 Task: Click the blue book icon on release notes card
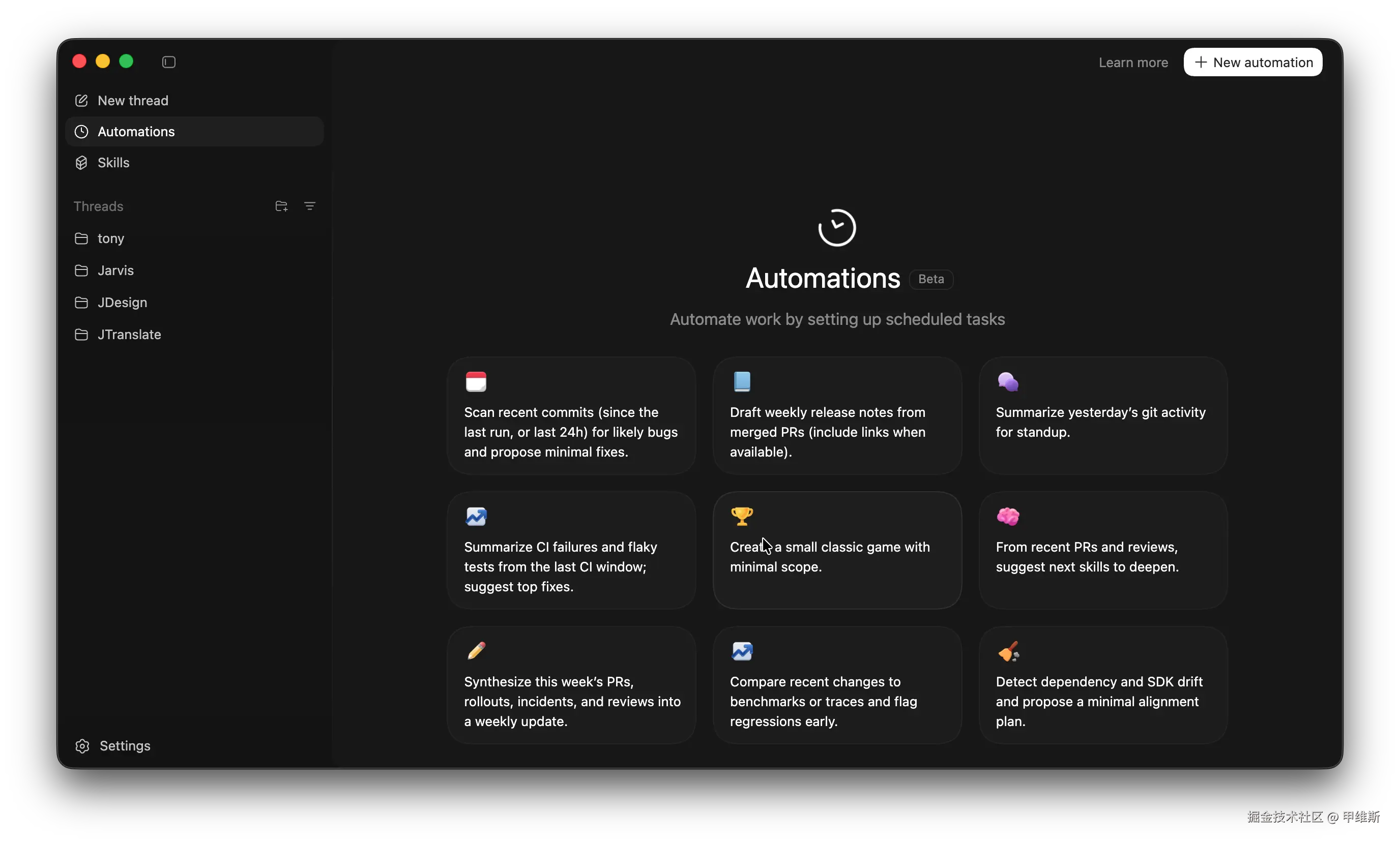coord(742,382)
